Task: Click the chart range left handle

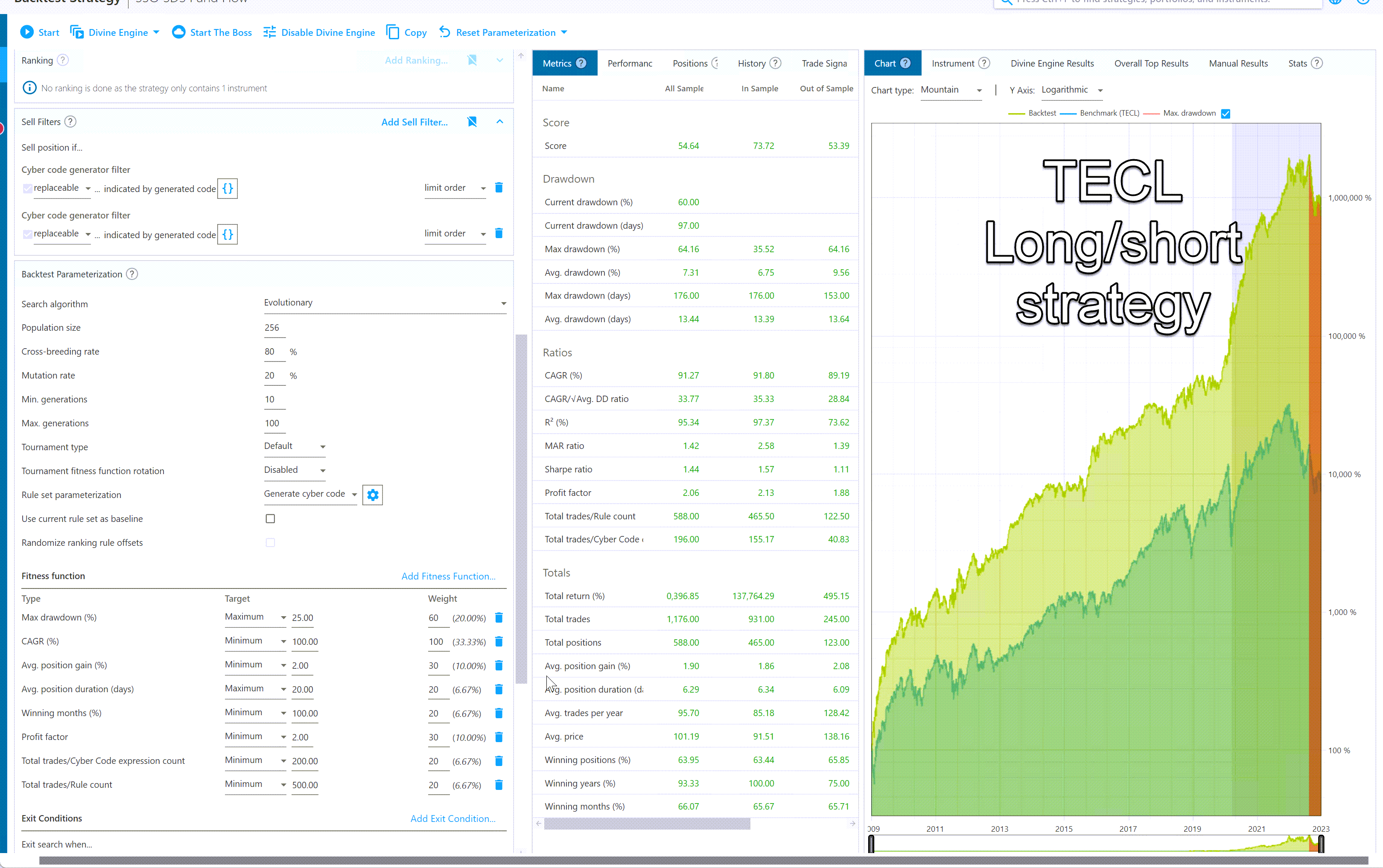Action: (872, 844)
